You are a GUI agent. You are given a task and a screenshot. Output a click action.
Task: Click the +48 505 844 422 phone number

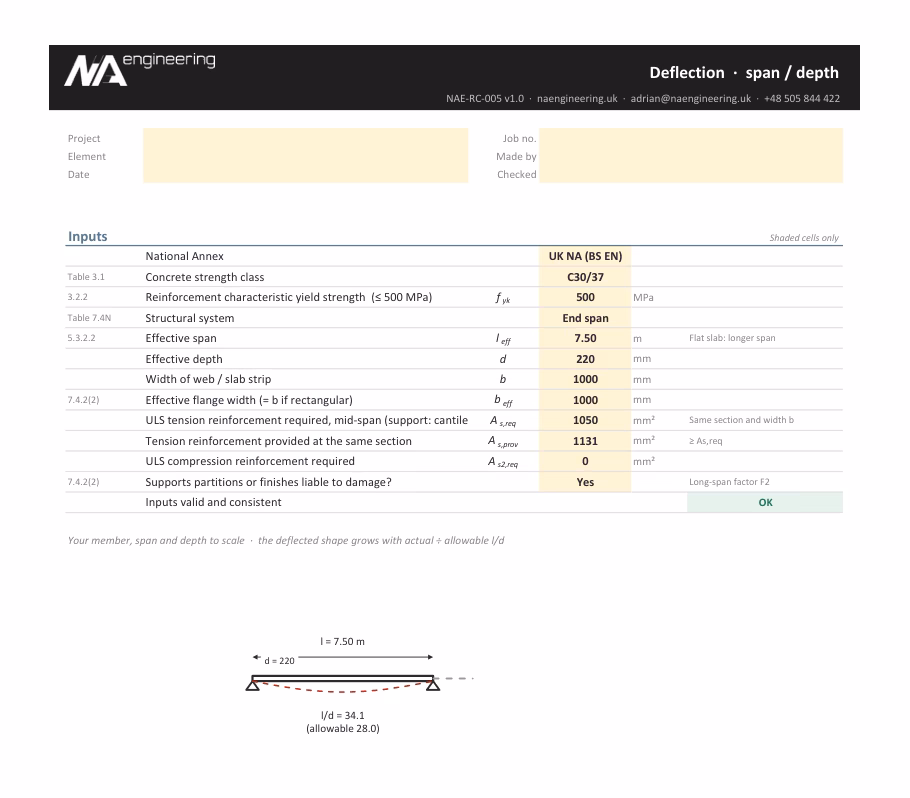(801, 99)
